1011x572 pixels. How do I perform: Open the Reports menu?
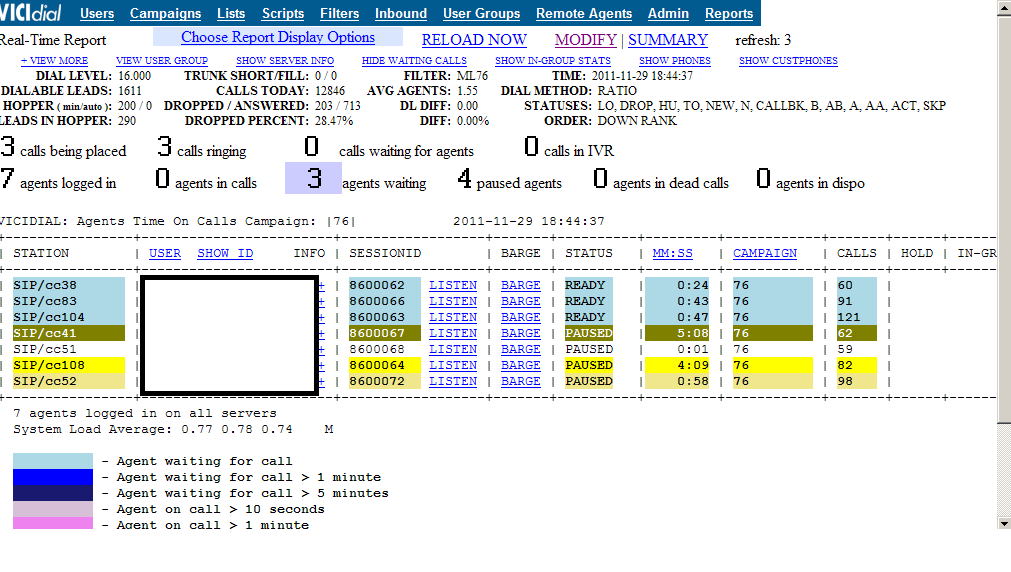pyautogui.click(x=729, y=14)
